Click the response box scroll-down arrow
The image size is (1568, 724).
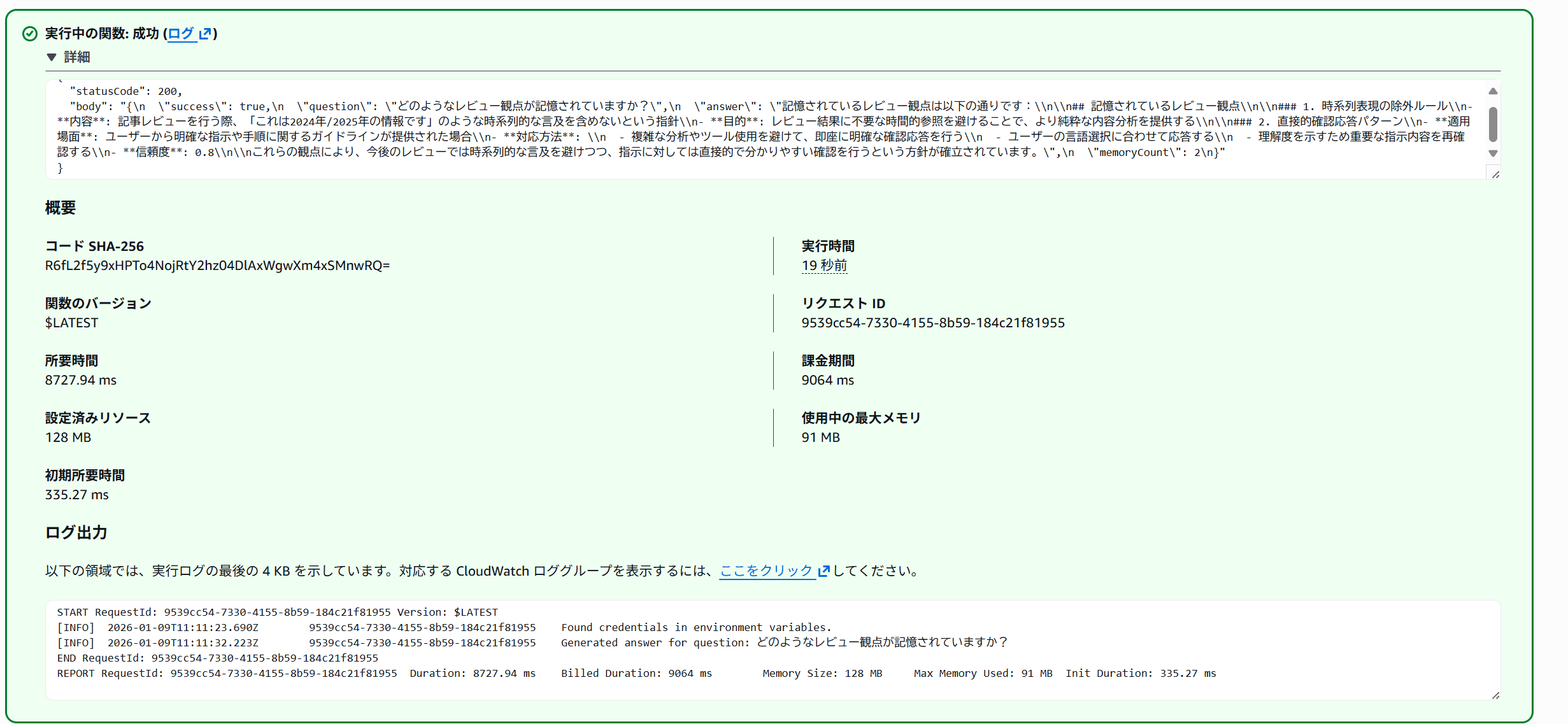pyautogui.click(x=1493, y=153)
